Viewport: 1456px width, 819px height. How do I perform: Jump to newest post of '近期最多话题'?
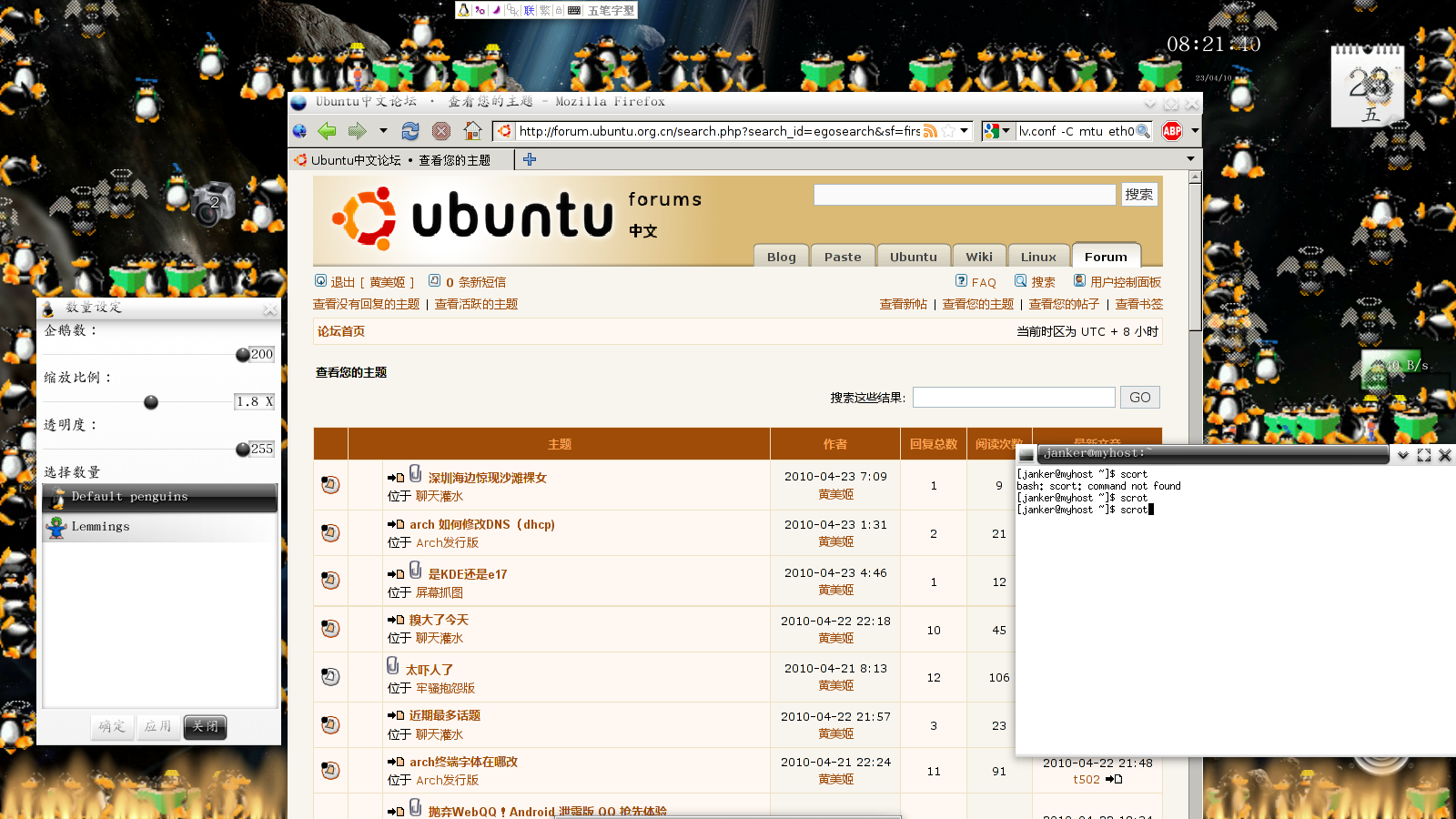tap(396, 715)
